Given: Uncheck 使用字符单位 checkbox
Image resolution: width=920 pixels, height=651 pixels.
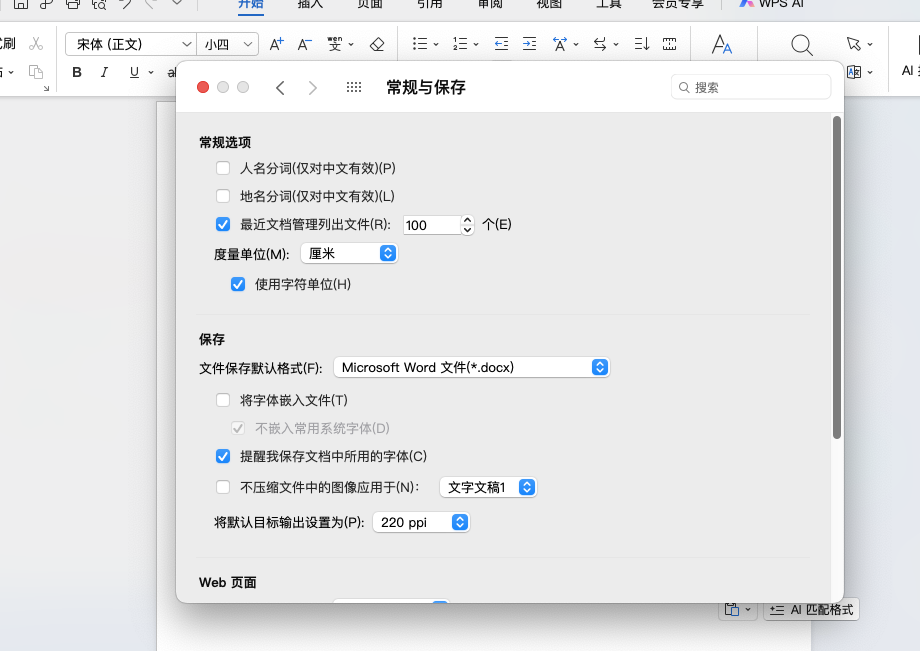Looking at the screenshot, I should [x=238, y=284].
